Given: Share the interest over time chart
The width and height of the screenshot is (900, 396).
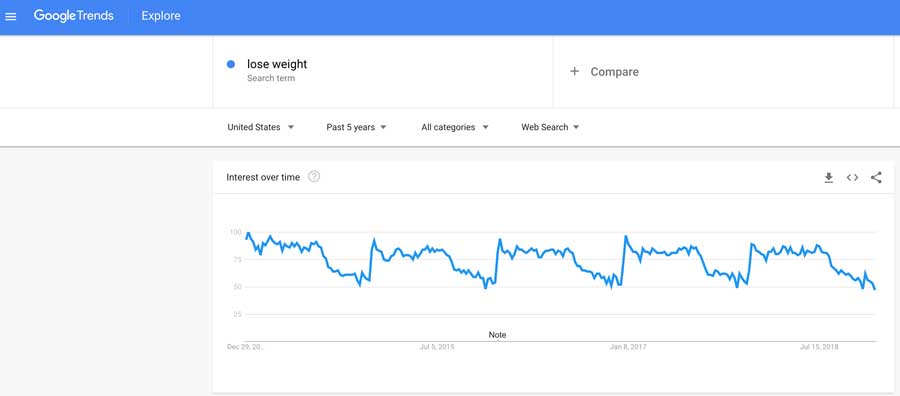Looking at the screenshot, I should click(876, 178).
